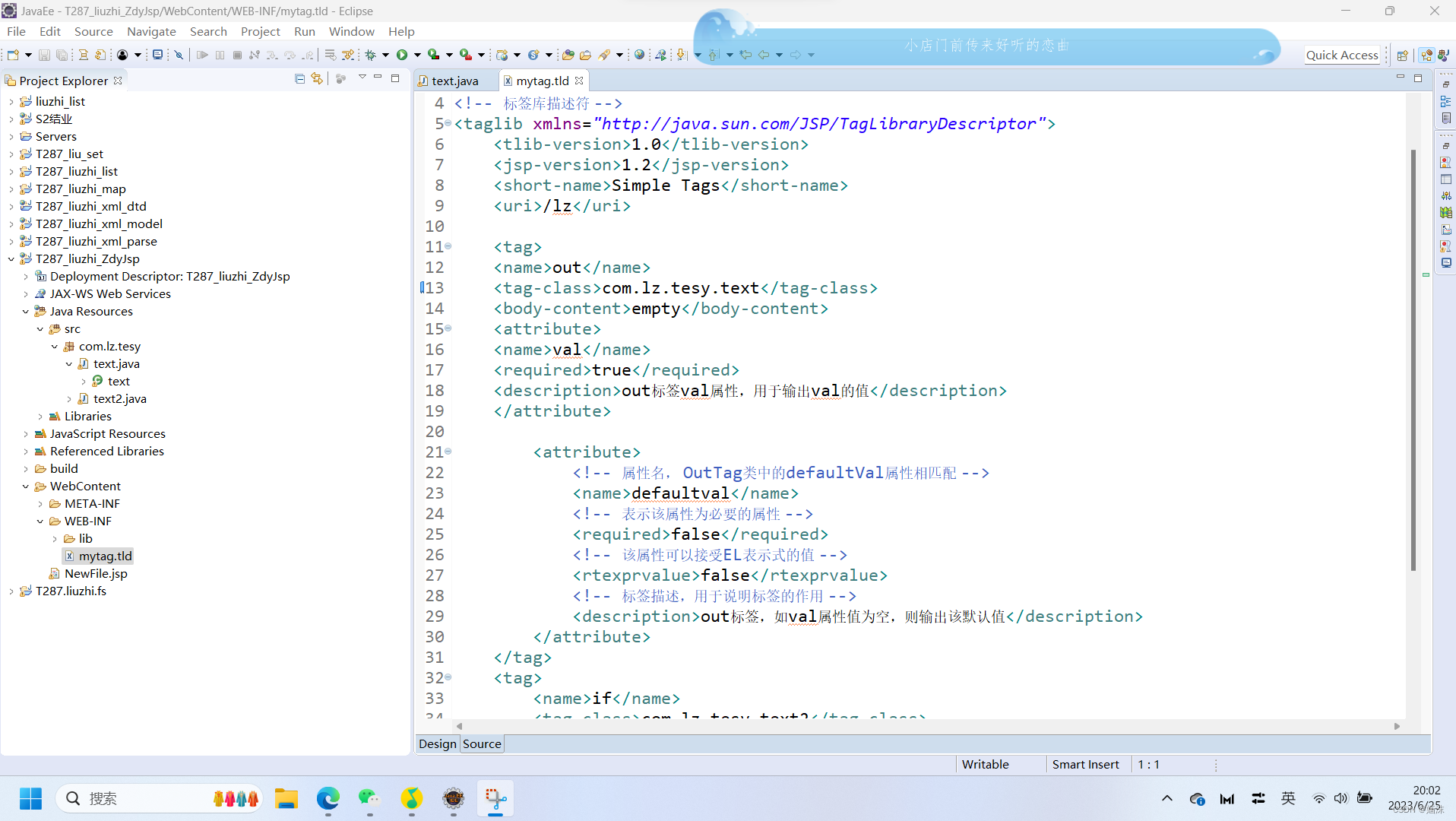Open the Console view trim icon
Screen dimensions: 1456x821
point(1446,263)
